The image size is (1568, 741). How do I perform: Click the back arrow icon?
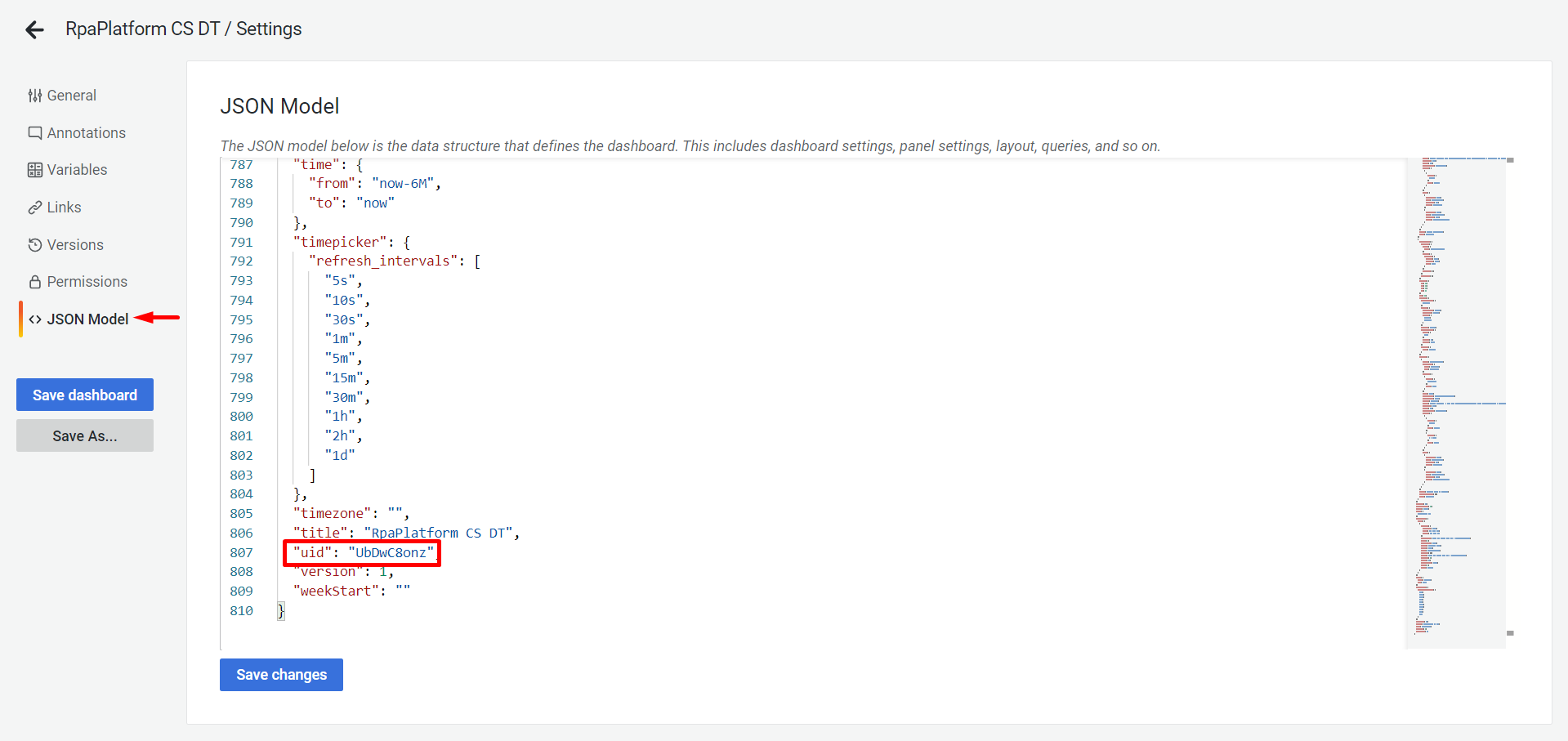click(x=34, y=30)
